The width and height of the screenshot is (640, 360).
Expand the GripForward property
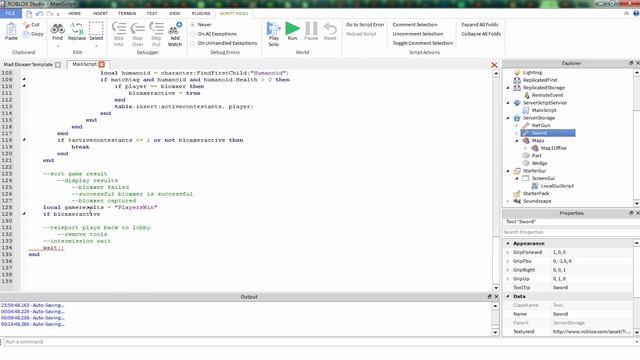click(x=508, y=252)
